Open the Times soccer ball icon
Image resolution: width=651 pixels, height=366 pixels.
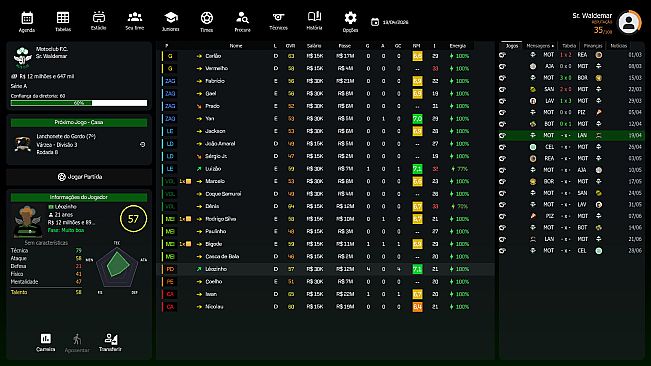[x=207, y=18]
